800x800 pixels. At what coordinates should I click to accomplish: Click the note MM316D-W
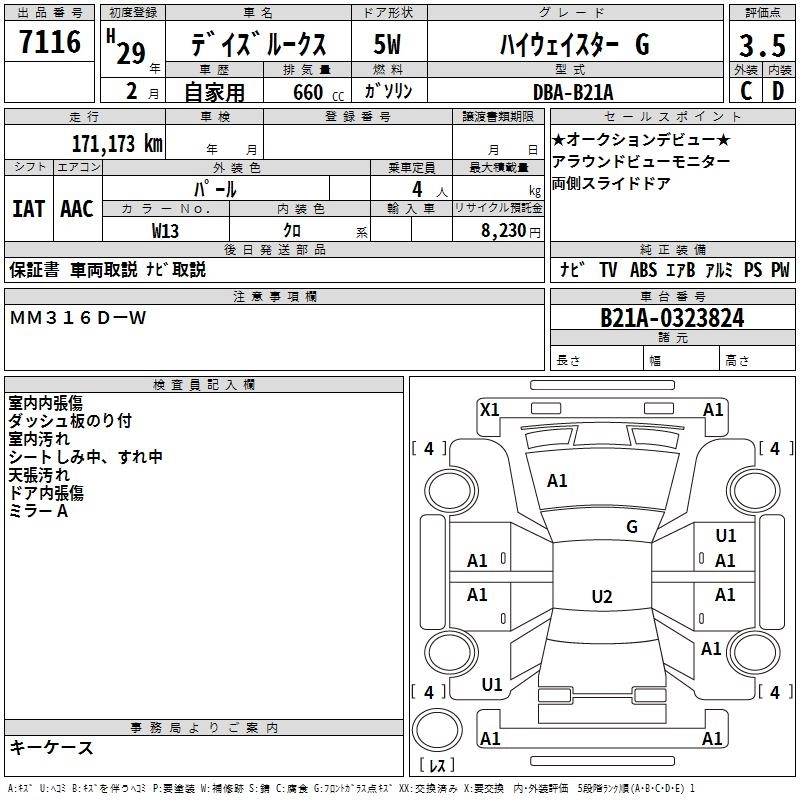(78, 318)
